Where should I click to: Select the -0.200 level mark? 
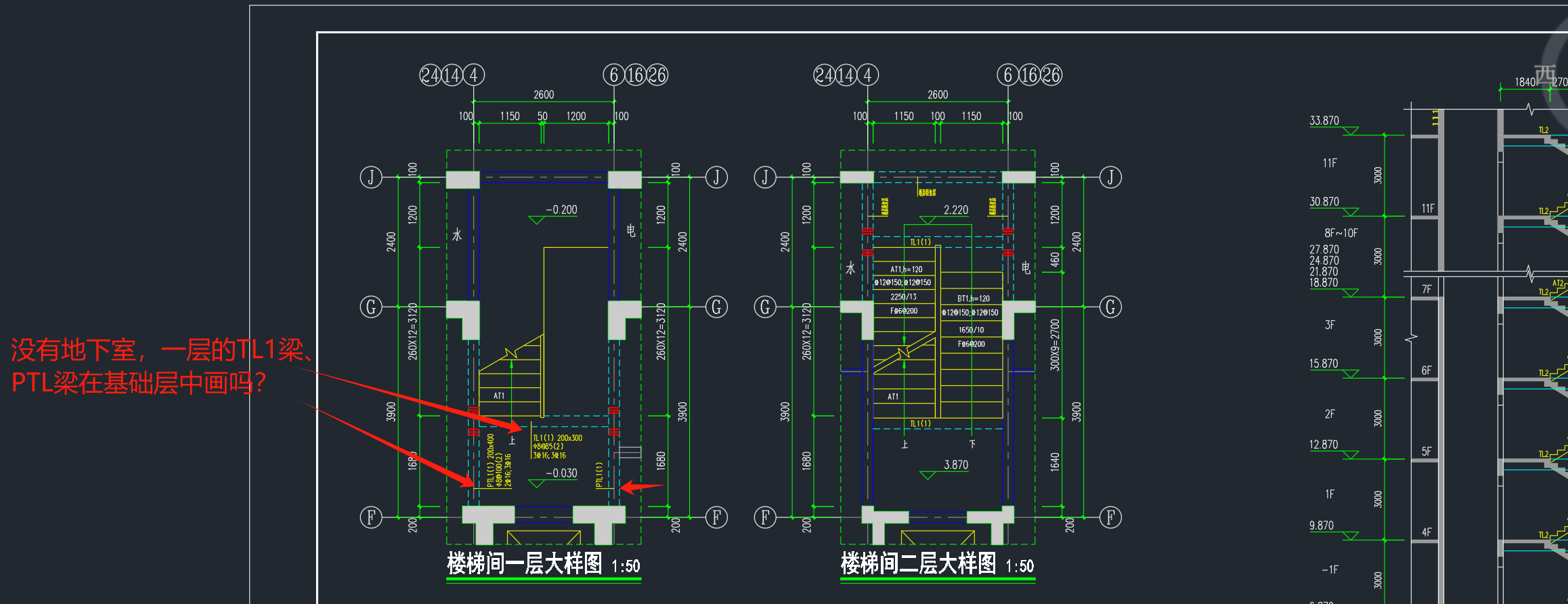pyautogui.click(x=561, y=210)
